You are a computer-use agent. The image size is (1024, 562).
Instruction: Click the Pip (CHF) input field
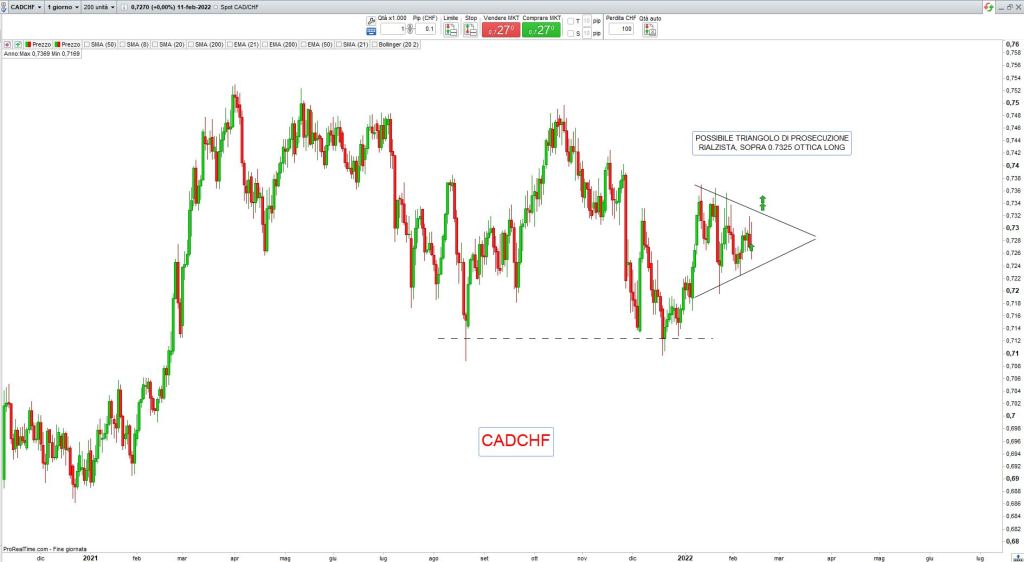[426, 29]
